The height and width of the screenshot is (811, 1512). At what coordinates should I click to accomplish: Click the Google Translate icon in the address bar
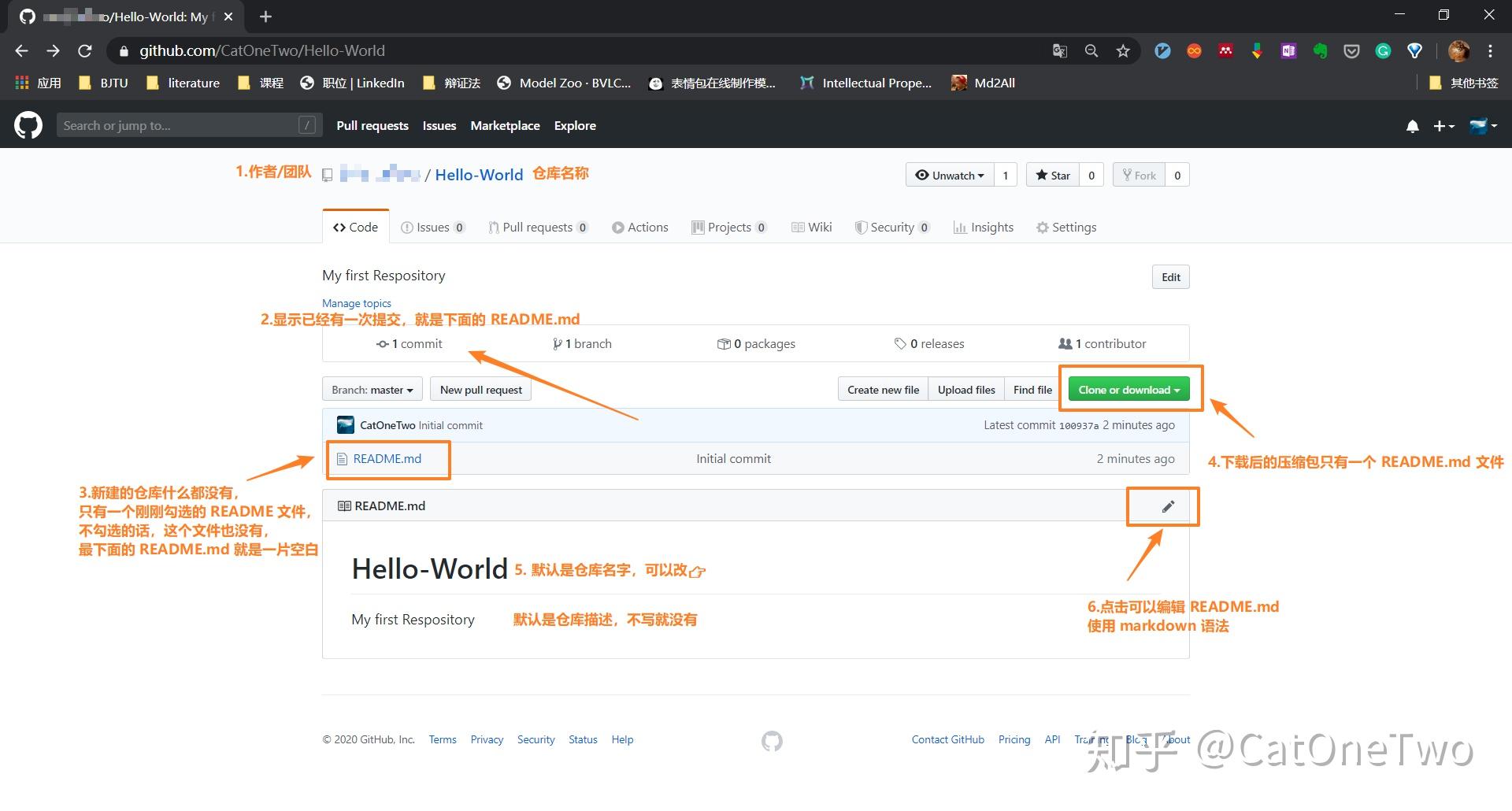[1059, 50]
